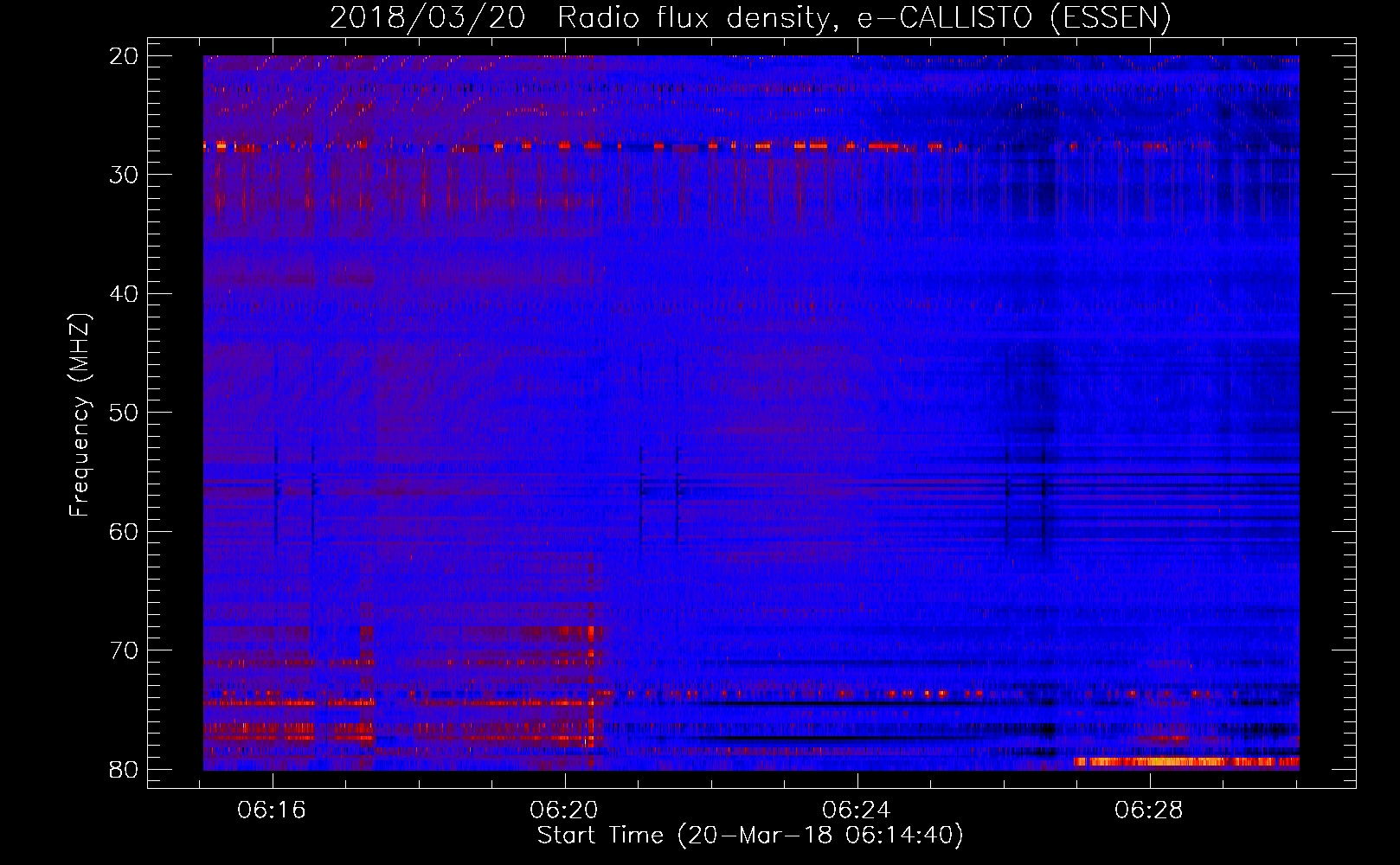Click the plot title mentioning e-CALLISTO (ESSEN)
This screenshot has width=1400, height=865.
(750, 17)
